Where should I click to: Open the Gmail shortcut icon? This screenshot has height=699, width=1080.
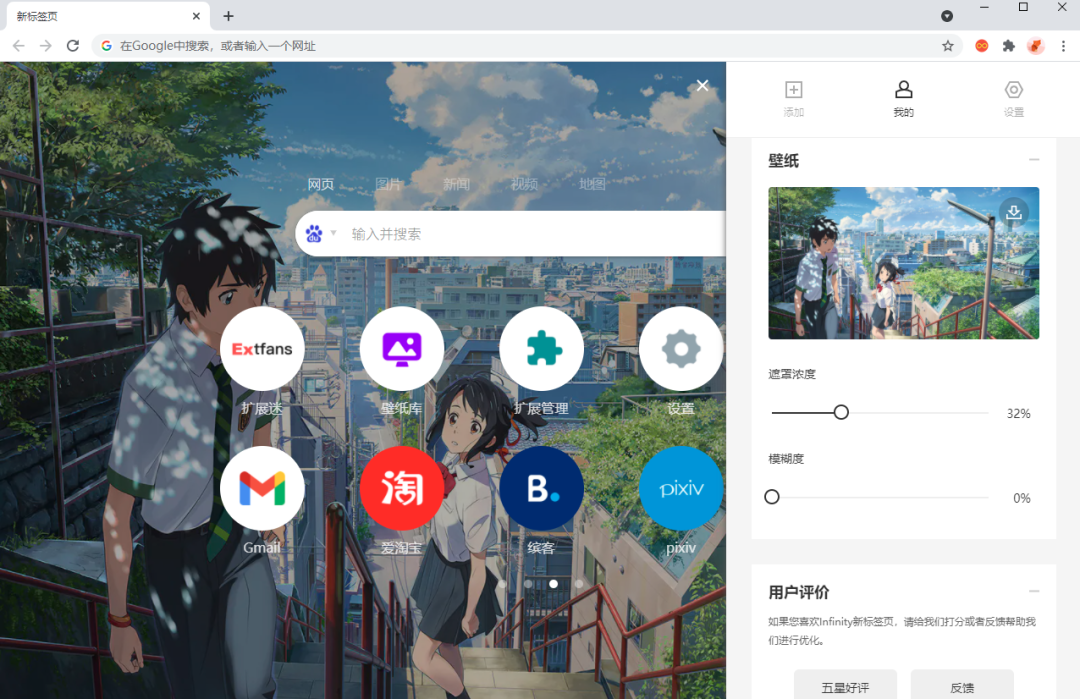[x=262, y=488]
